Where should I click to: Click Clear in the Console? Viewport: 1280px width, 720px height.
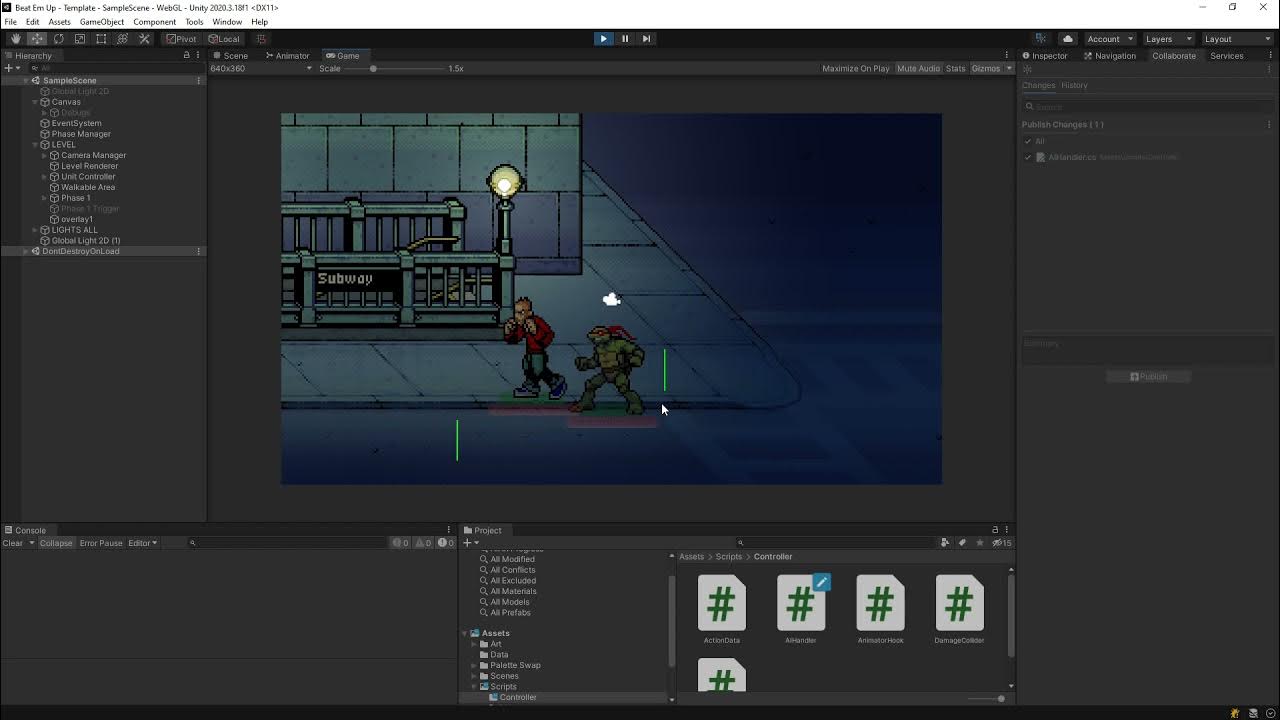(13, 543)
